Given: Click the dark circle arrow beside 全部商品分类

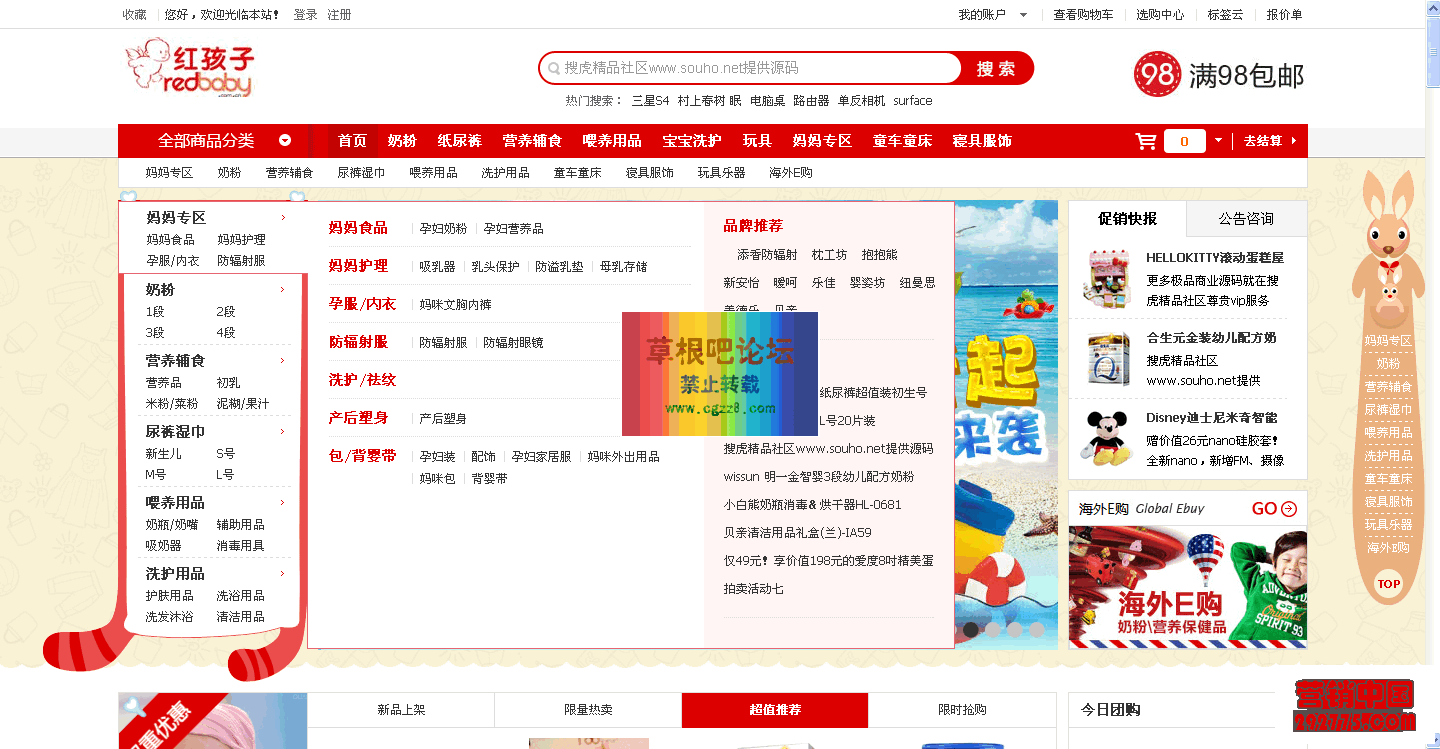Looking at the screenshot, I should [284, 141].
